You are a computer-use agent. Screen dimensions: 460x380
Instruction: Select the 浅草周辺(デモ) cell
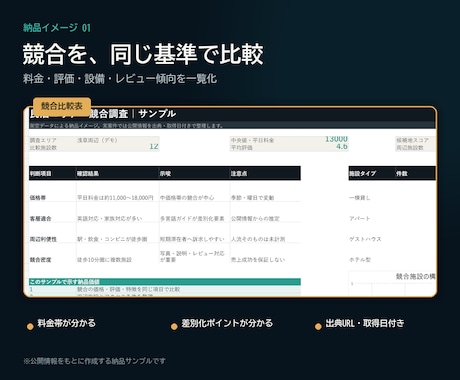point(97,140)
